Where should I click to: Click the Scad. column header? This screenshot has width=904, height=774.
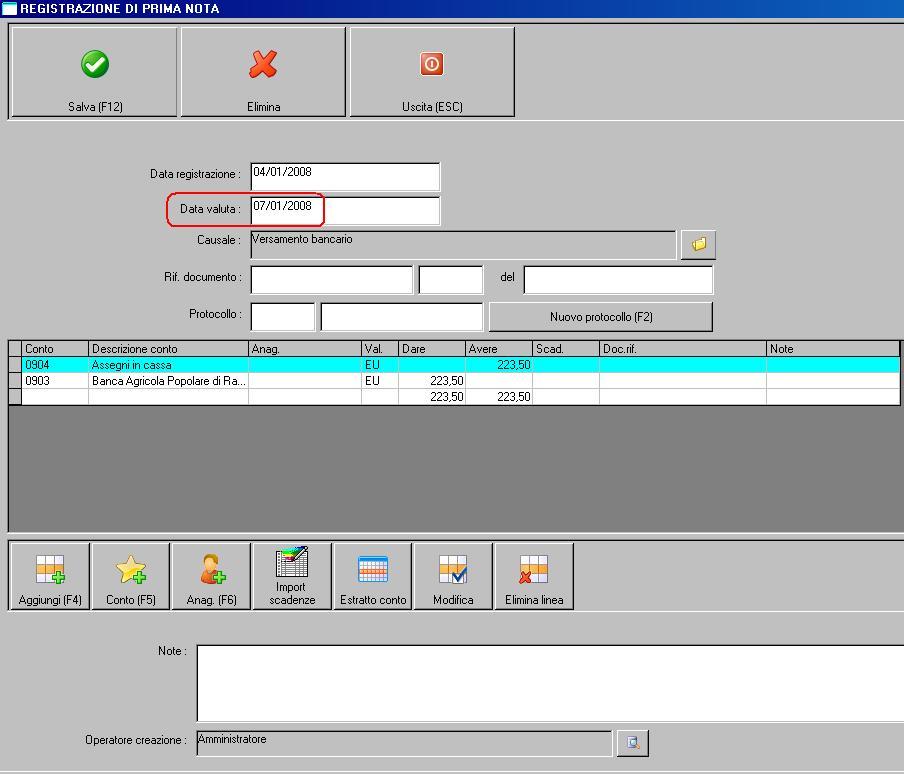point(566,349)
